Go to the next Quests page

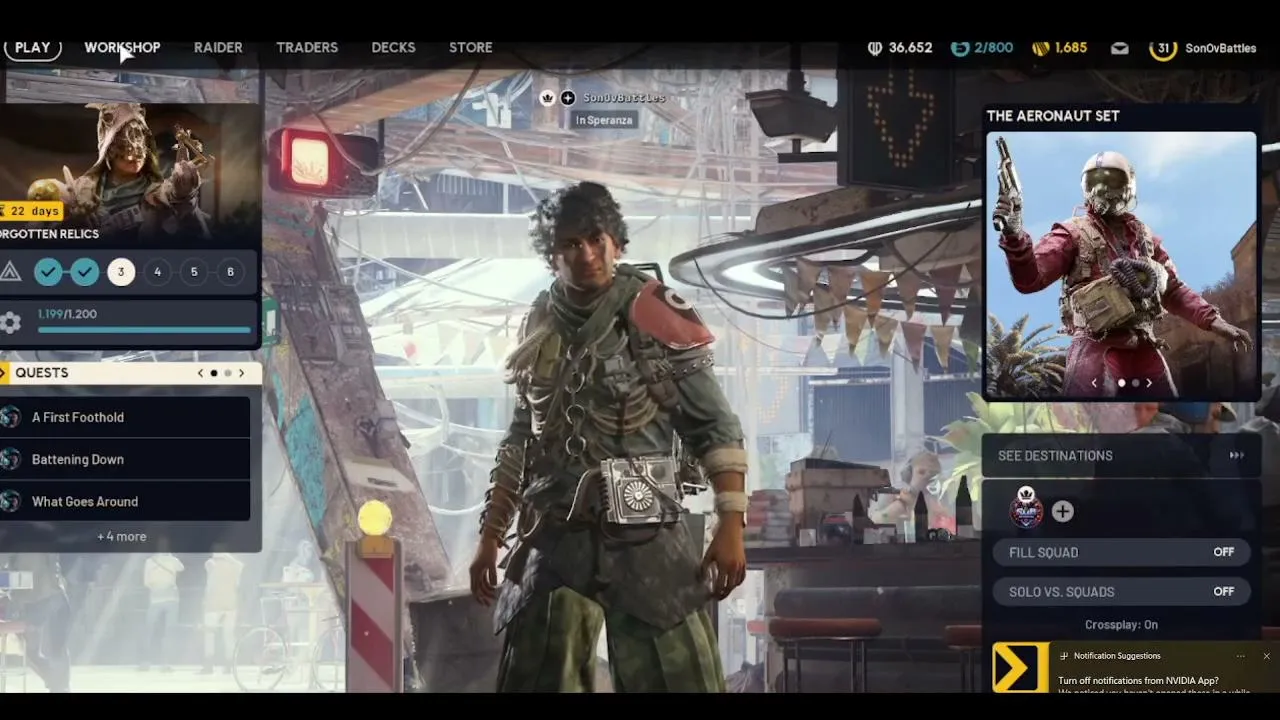pos(241,373)
